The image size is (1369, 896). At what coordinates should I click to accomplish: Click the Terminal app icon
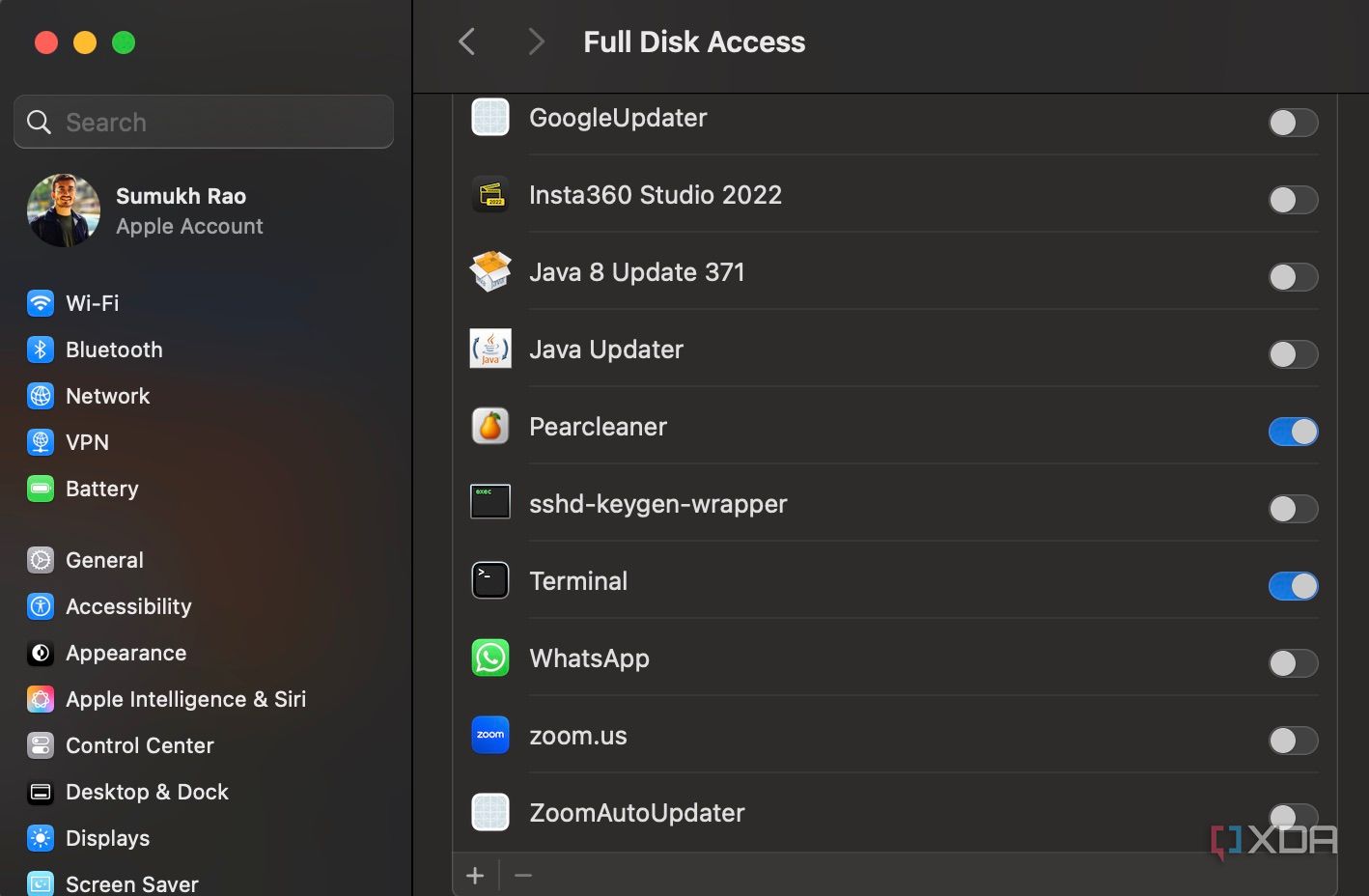pos(490,581)
